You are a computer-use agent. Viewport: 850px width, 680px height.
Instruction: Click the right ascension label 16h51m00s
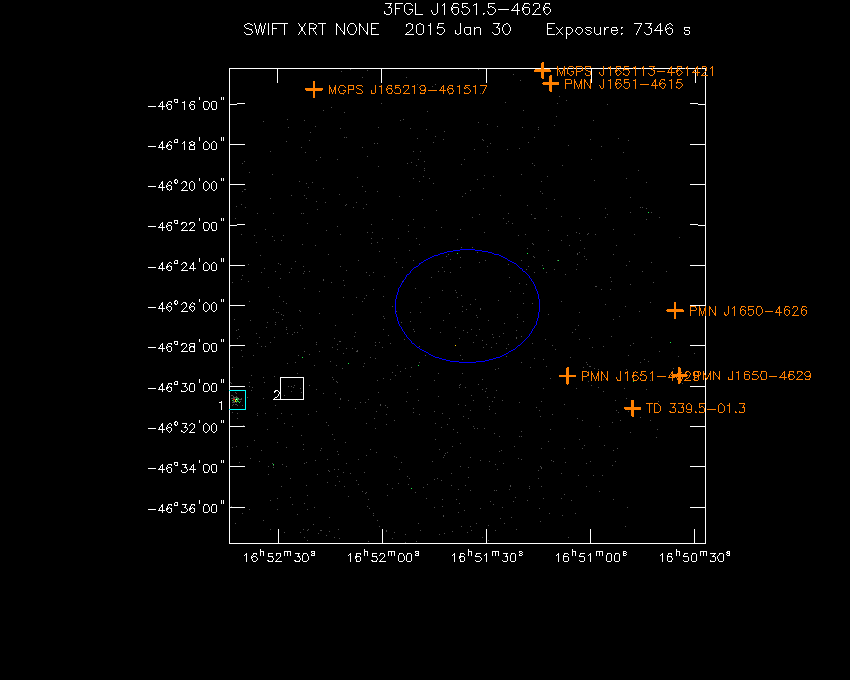(591, 557)
